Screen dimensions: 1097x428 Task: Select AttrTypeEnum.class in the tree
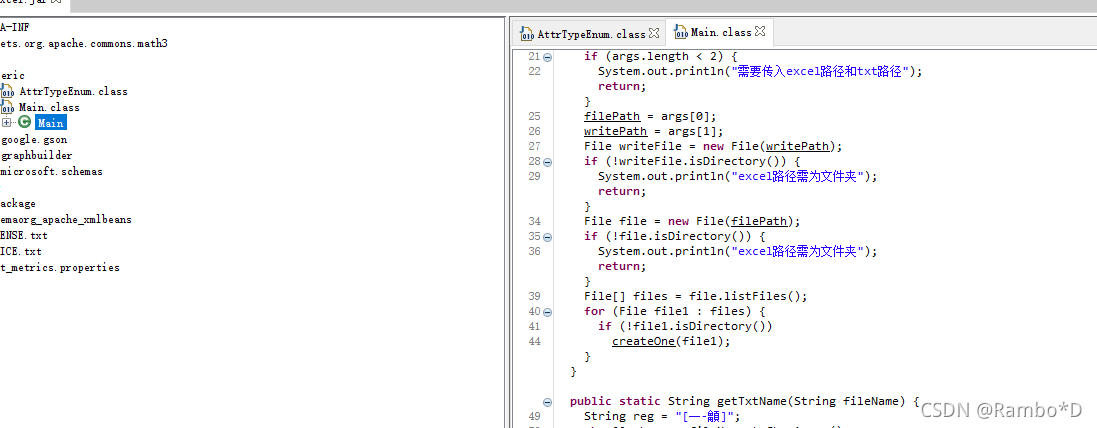coord(73,92)
